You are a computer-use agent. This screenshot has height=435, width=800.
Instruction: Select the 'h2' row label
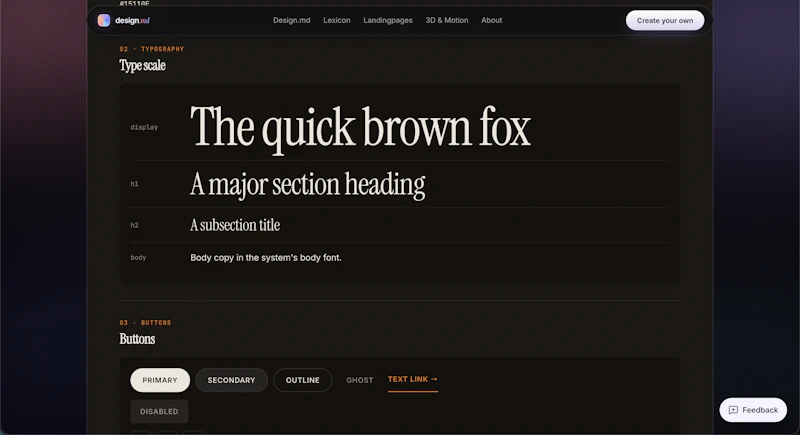pyautogui.click(x=134, y=225)
